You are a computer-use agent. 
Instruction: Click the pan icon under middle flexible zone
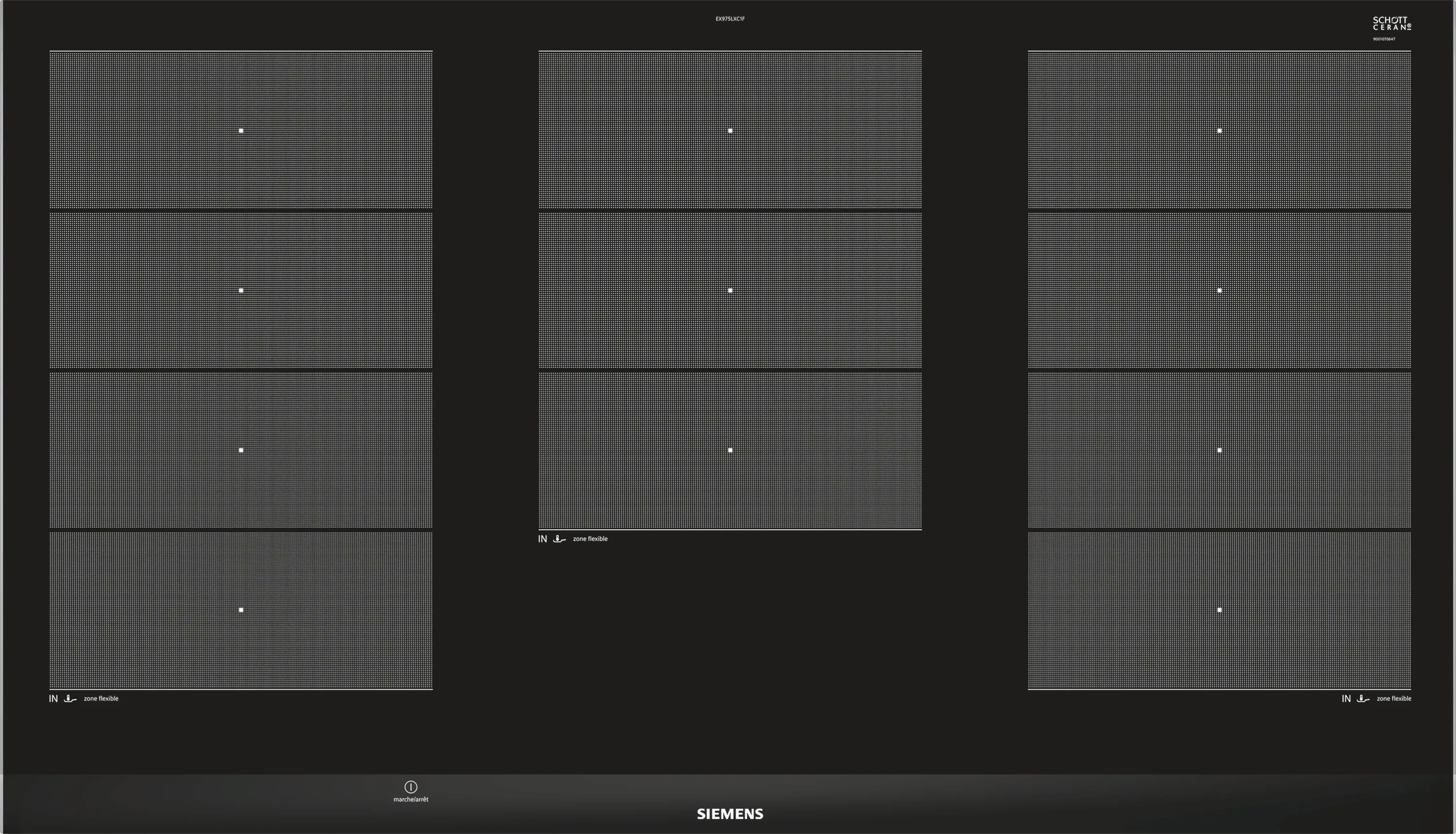(559, 539)
